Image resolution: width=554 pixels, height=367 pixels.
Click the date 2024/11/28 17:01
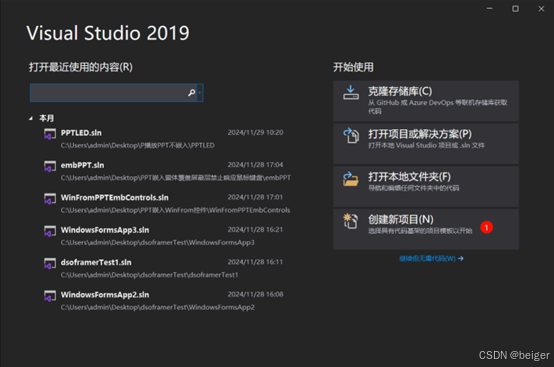(x=255, y=197)
